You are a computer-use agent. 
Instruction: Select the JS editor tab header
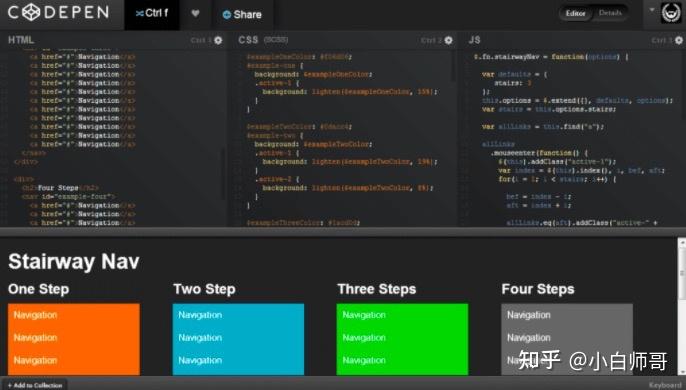coord(474,40)
